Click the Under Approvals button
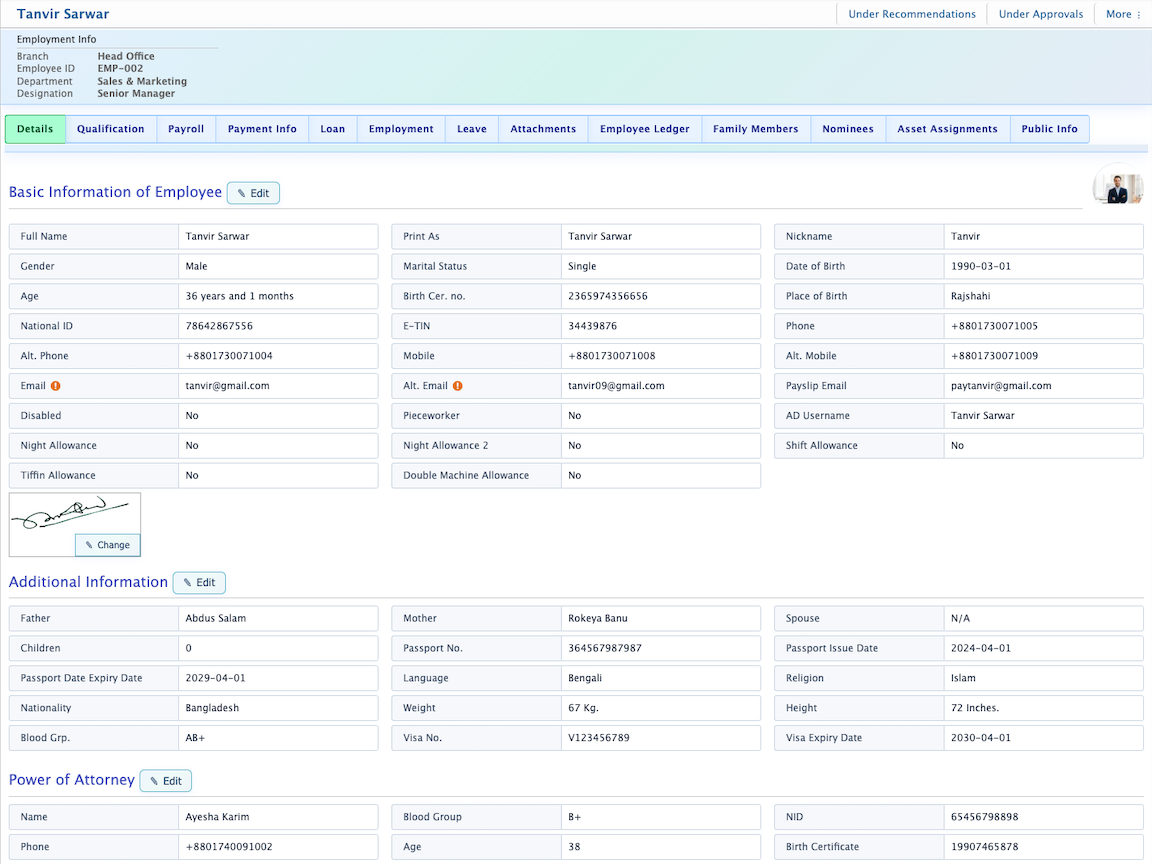Image resolution: width=1152 pixels, height=864 pixels. click(x=1040, y=14)
